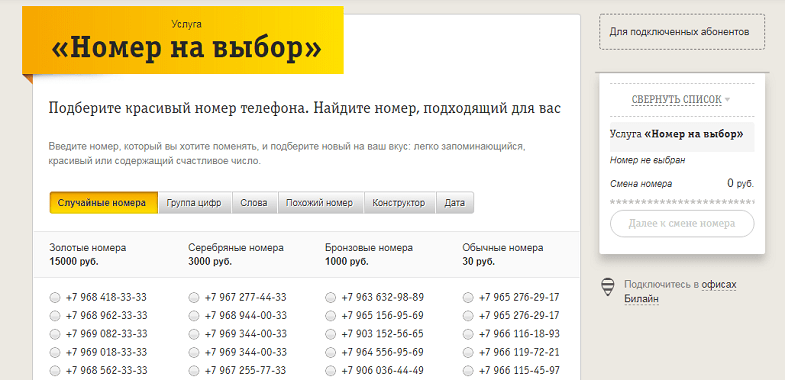Image resolution: width=785 pixels, height=380 pixels.
Task: Select number +7 969 018-33-33
Action: 55,352
